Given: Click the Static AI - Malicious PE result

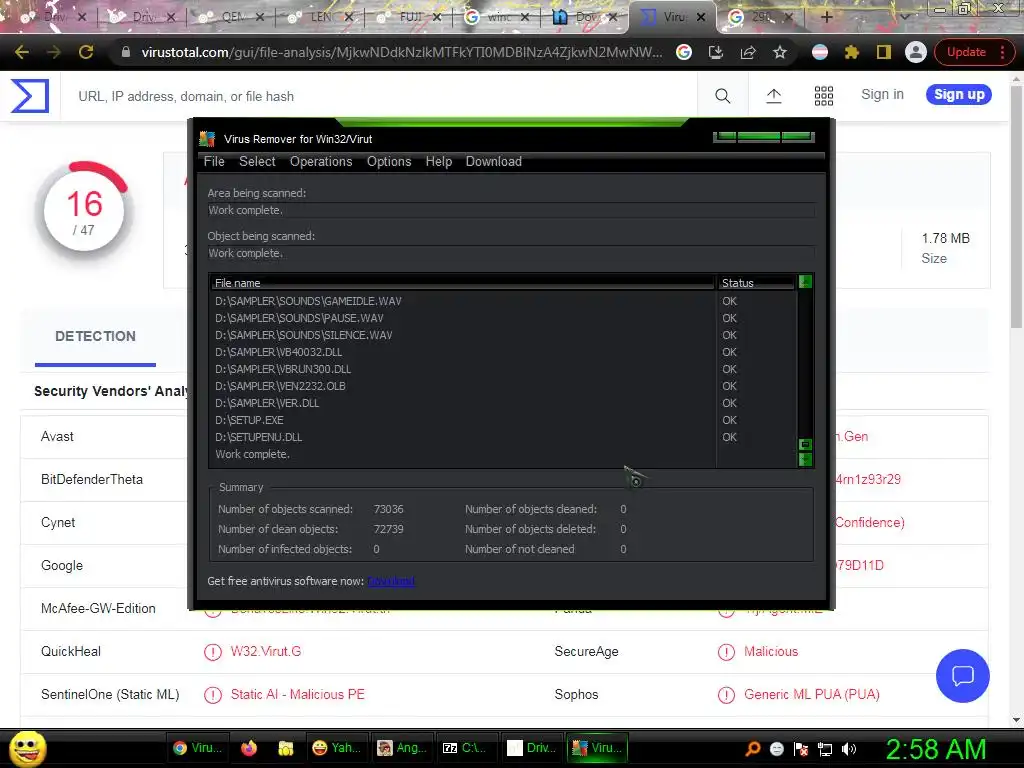Looking at the screenshot, I should tap(297, 694).
